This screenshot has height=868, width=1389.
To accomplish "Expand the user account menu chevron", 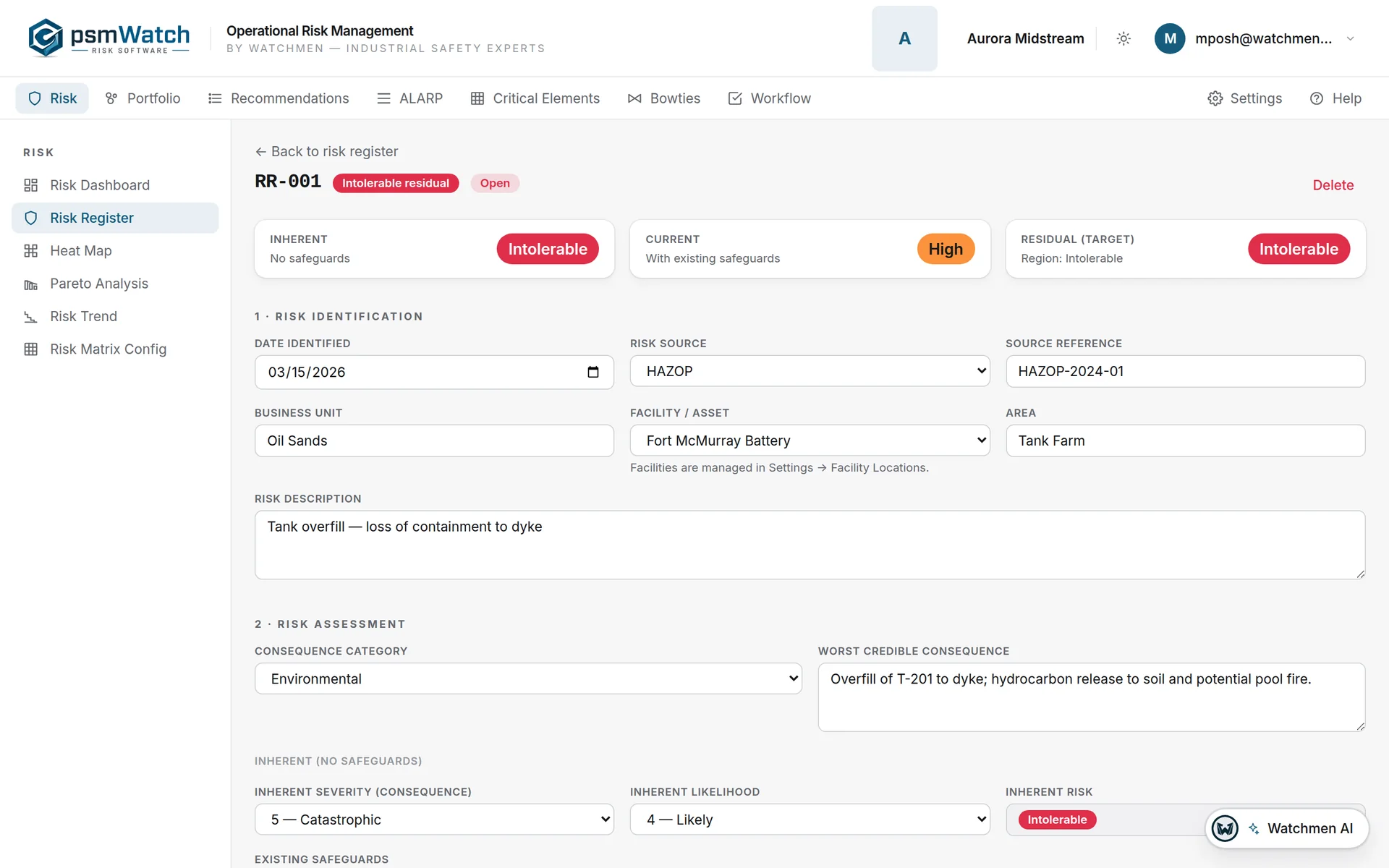I will (1350, 38).
